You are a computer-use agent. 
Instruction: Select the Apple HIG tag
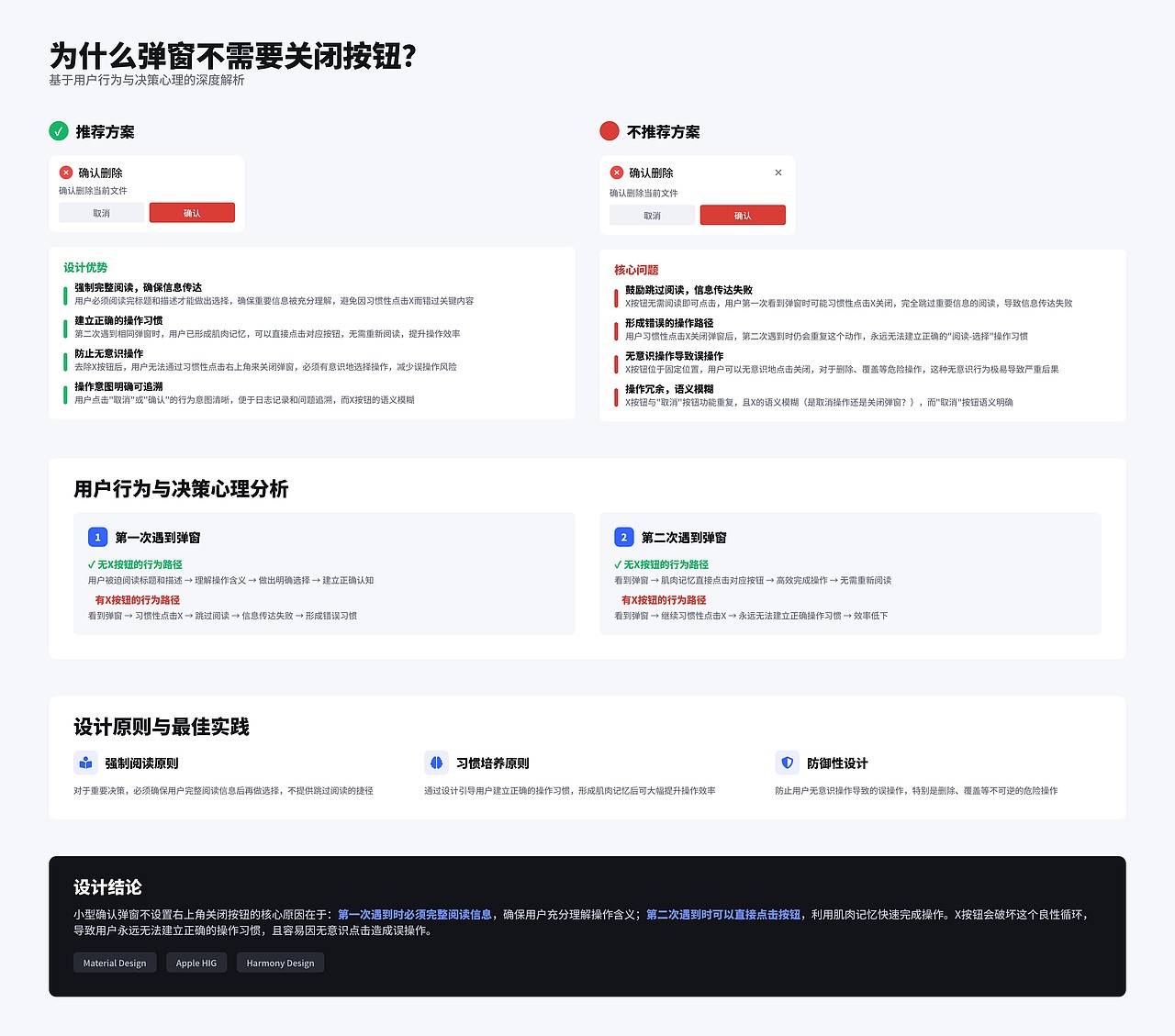click(x=196, y=963)
